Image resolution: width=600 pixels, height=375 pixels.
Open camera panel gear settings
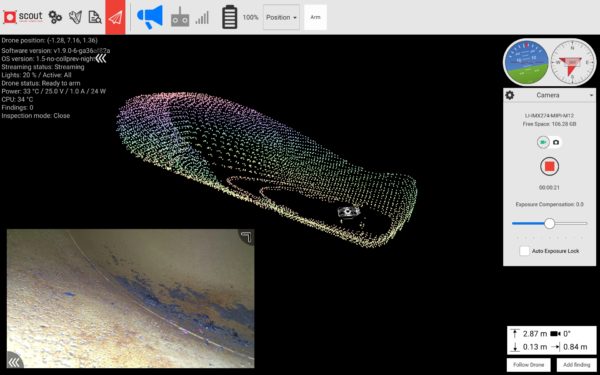click(x=510, y=95)
